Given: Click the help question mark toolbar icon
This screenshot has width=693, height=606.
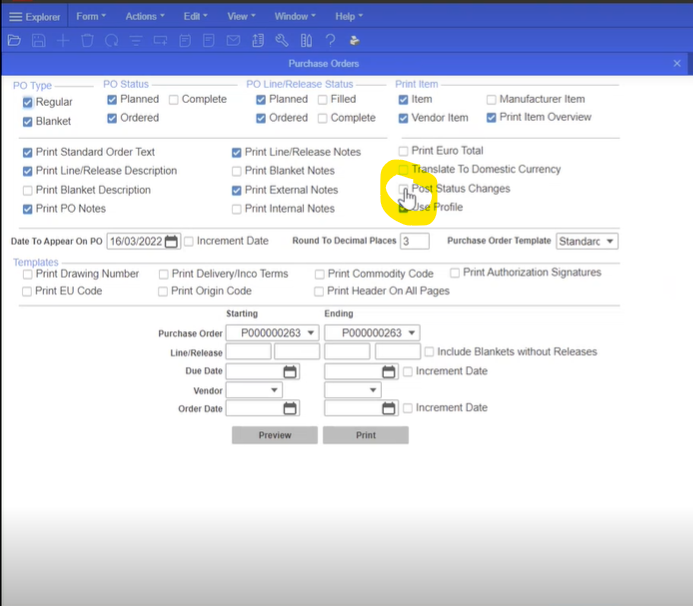Looking at the screenshot, I should (x=330, y=41).
